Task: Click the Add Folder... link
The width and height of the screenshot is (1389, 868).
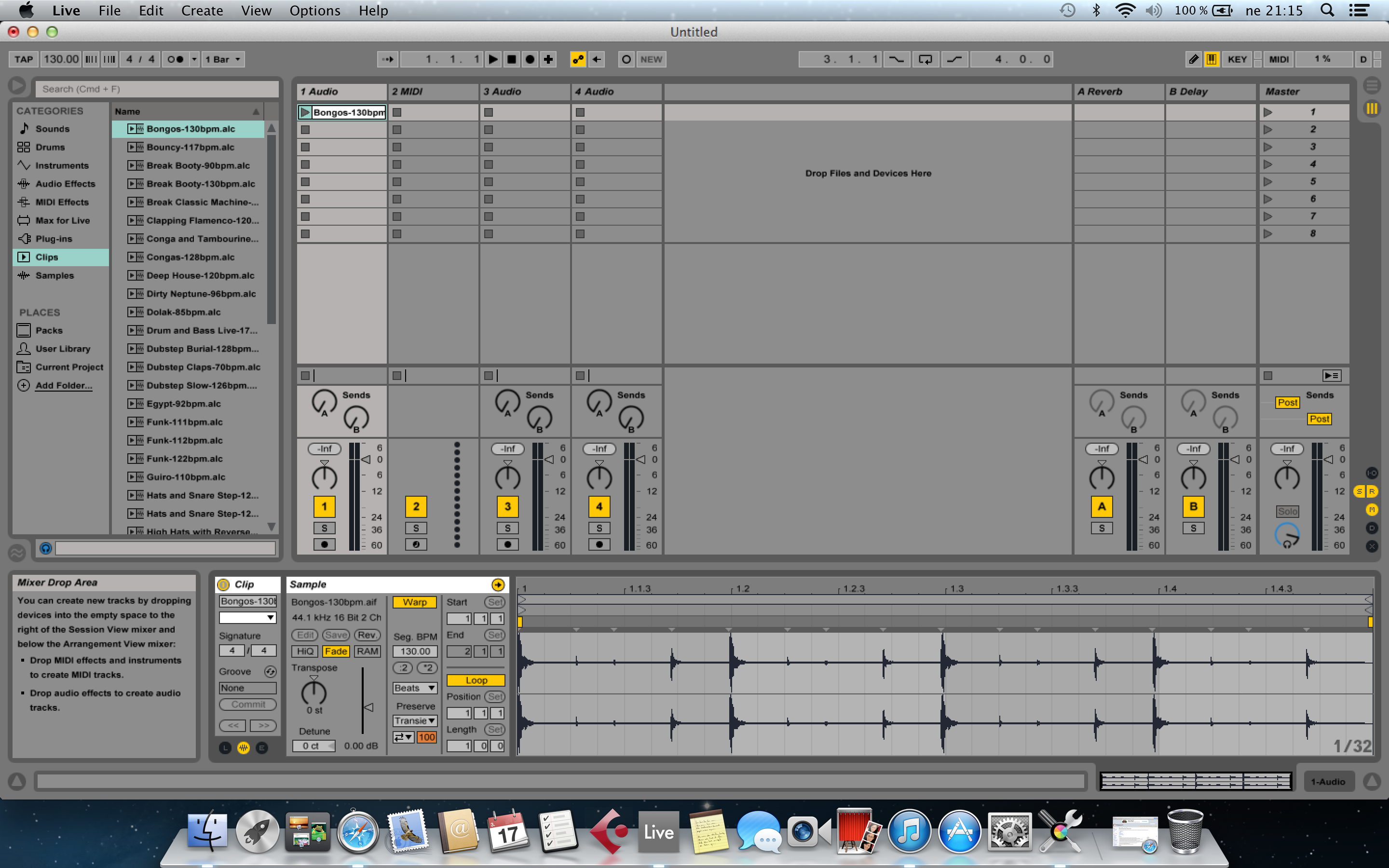Action: point(64,385)
